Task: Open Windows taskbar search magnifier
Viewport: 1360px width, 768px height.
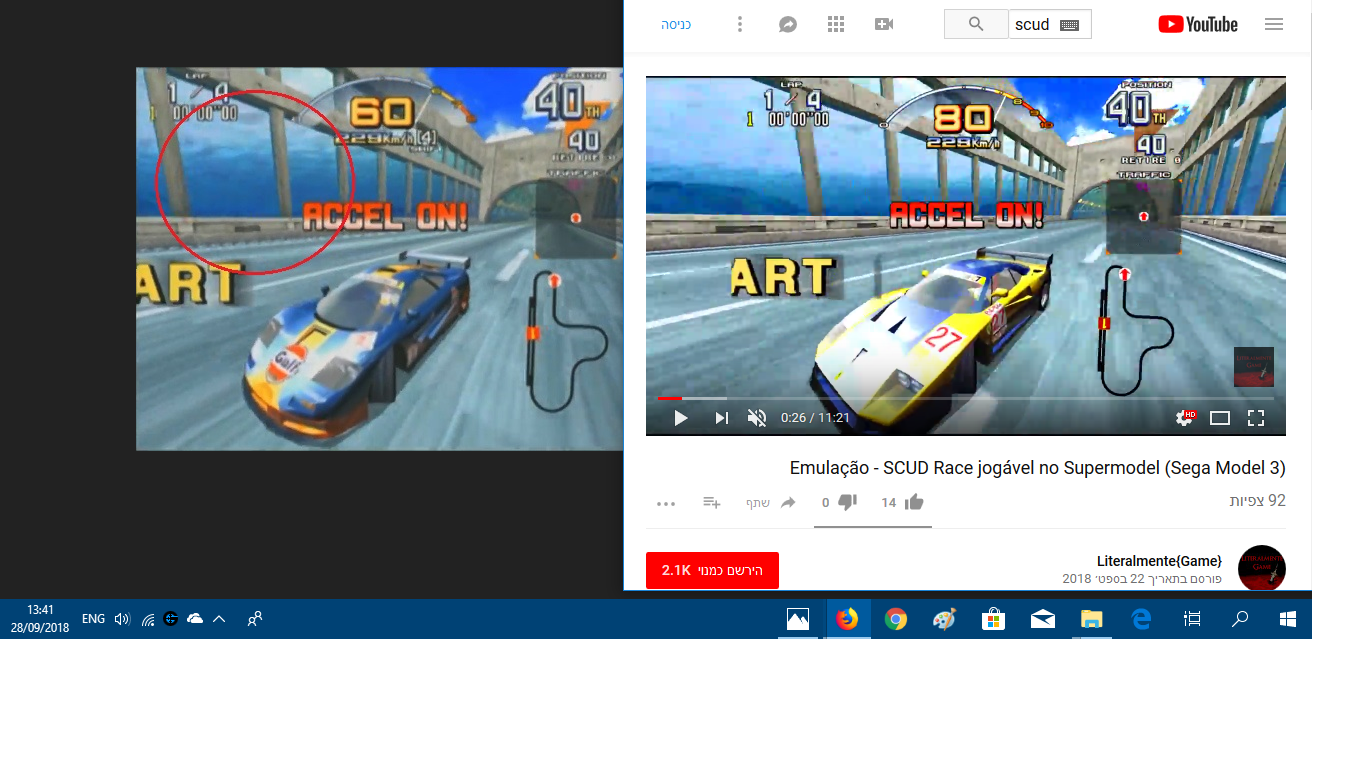Action: point(1240,619)
